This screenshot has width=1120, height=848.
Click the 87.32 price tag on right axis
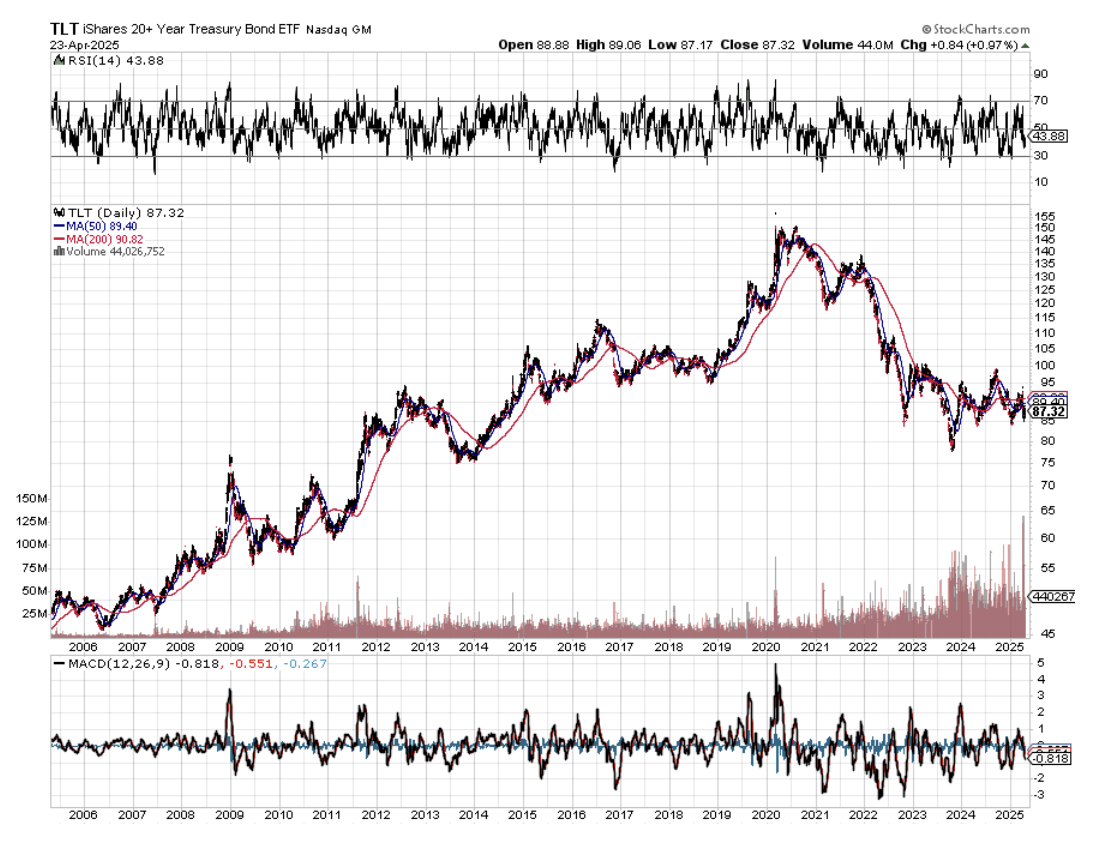click(x=1049, y=412)
